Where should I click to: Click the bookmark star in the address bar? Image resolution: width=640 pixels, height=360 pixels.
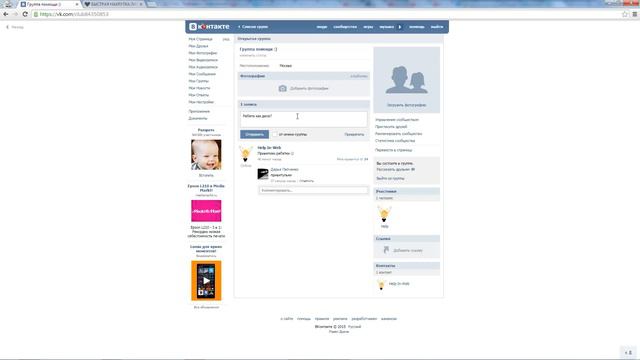(x=625, y=14)
